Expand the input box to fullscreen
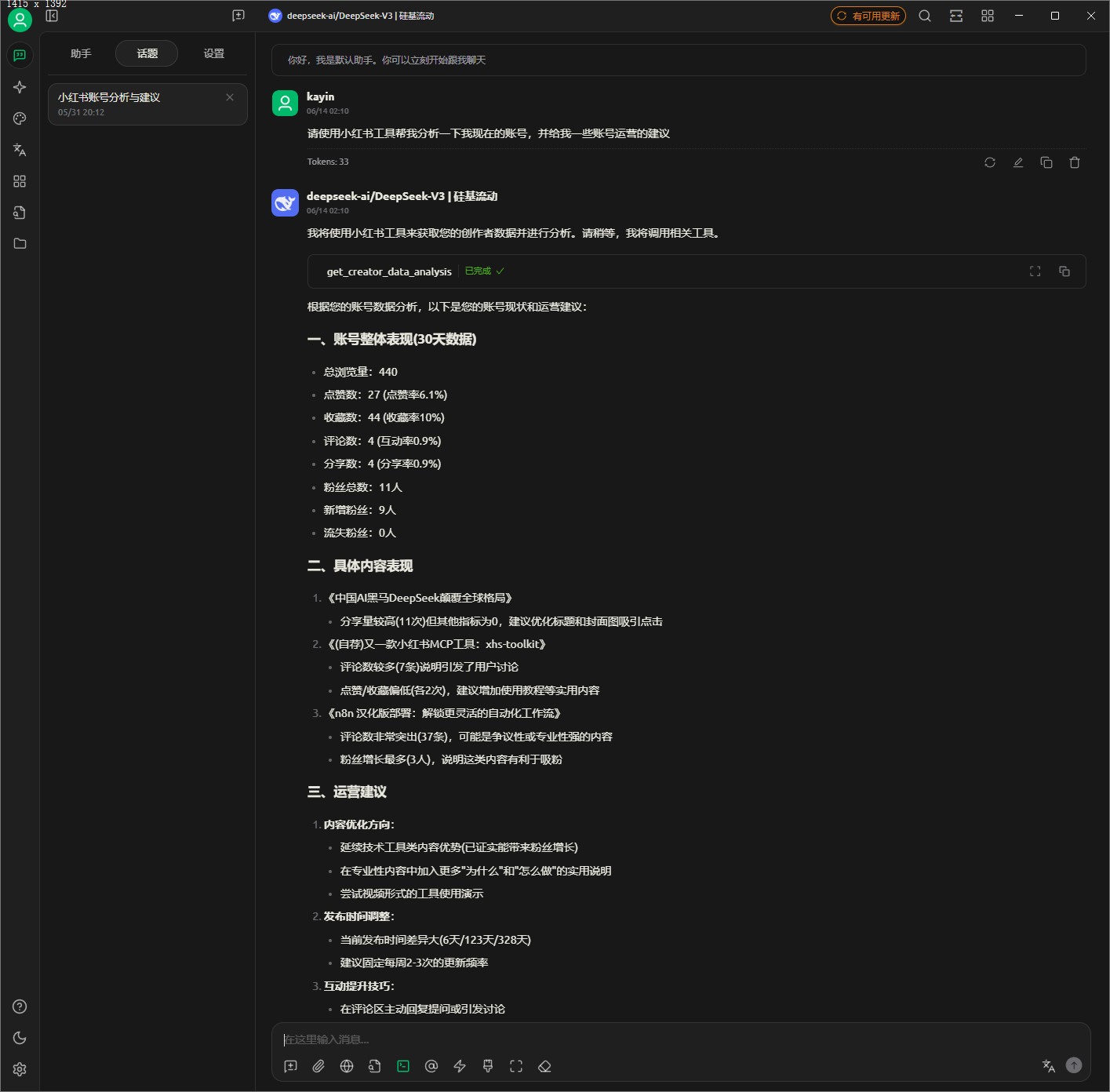Image resolution: width=1110 pixels, height=1092 pixels. [x=516, y=1066]
